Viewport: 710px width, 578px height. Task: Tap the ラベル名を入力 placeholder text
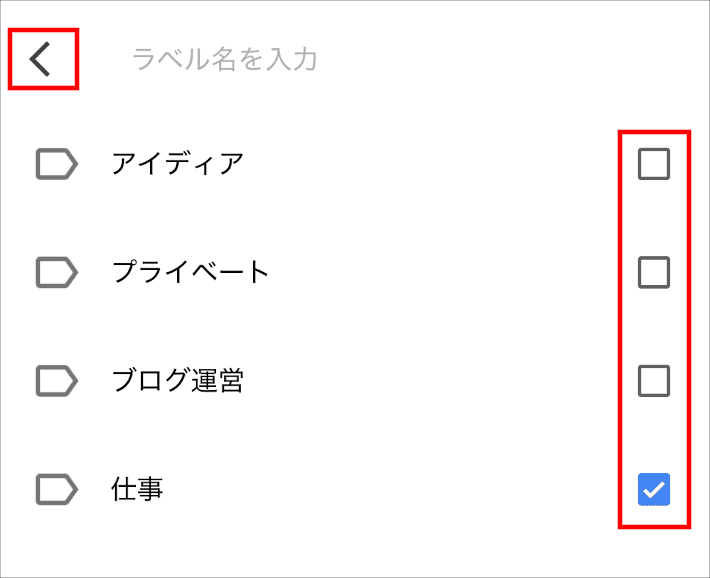(225, 60)
